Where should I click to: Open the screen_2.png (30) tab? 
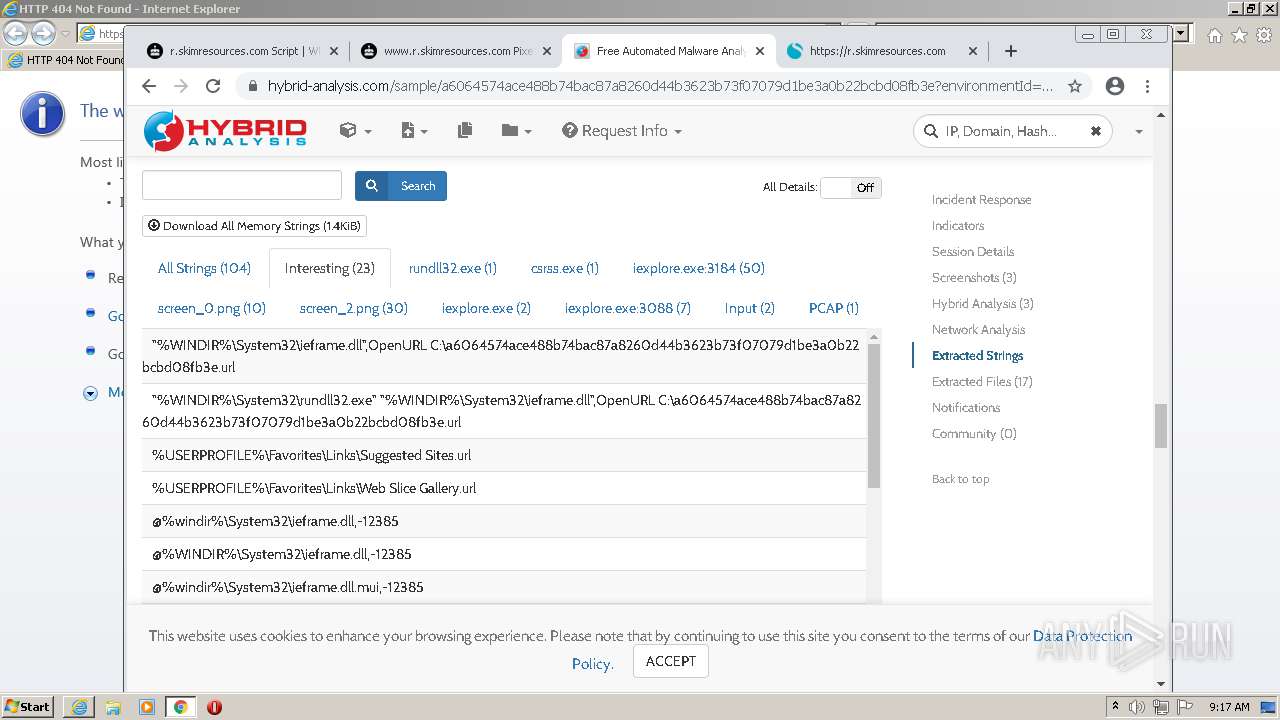pyautogui.click(x=354, y=308)
